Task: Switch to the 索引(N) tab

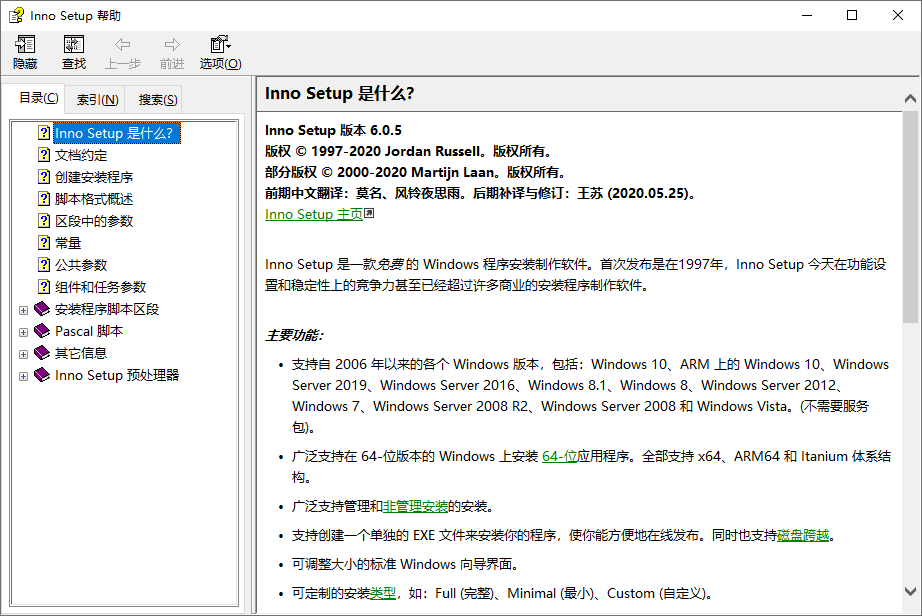Action: (x=96, y=98)
